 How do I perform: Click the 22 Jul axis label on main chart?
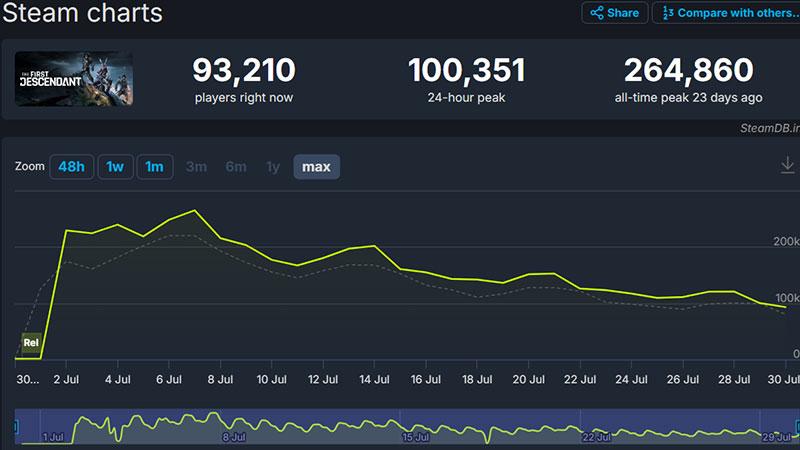coord(580,380)
